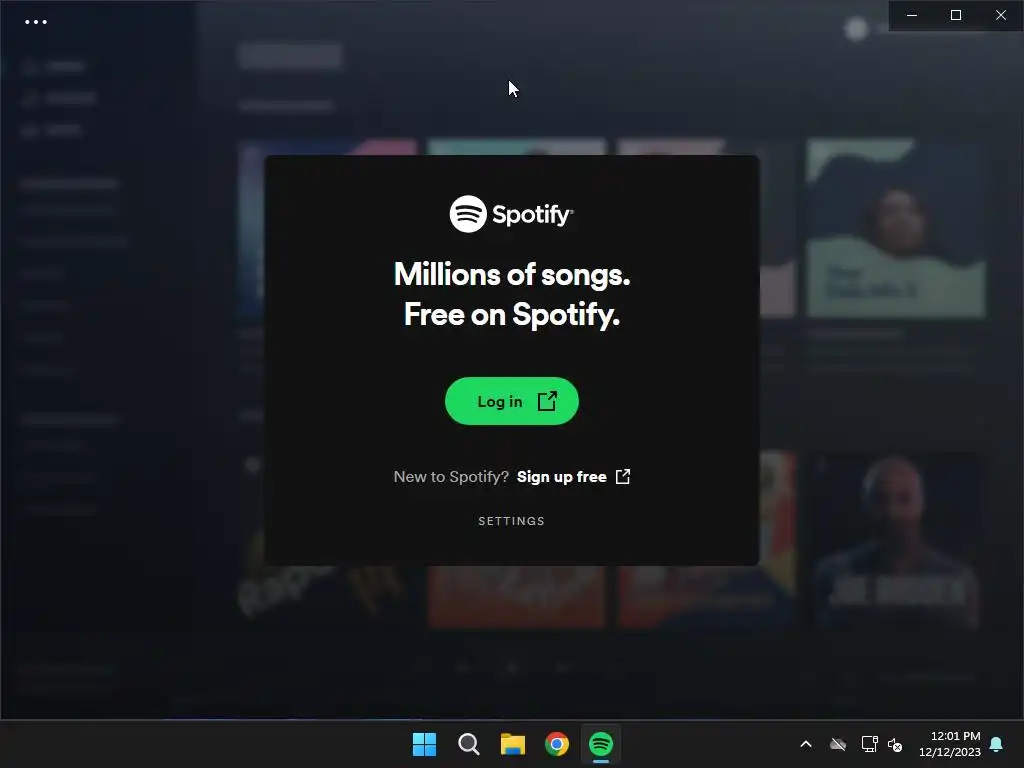Image resolution: width=1024 pixels, height=768 pixels.
Task: Open SETTINGS below the sign up link
Action: click(511, 521)
